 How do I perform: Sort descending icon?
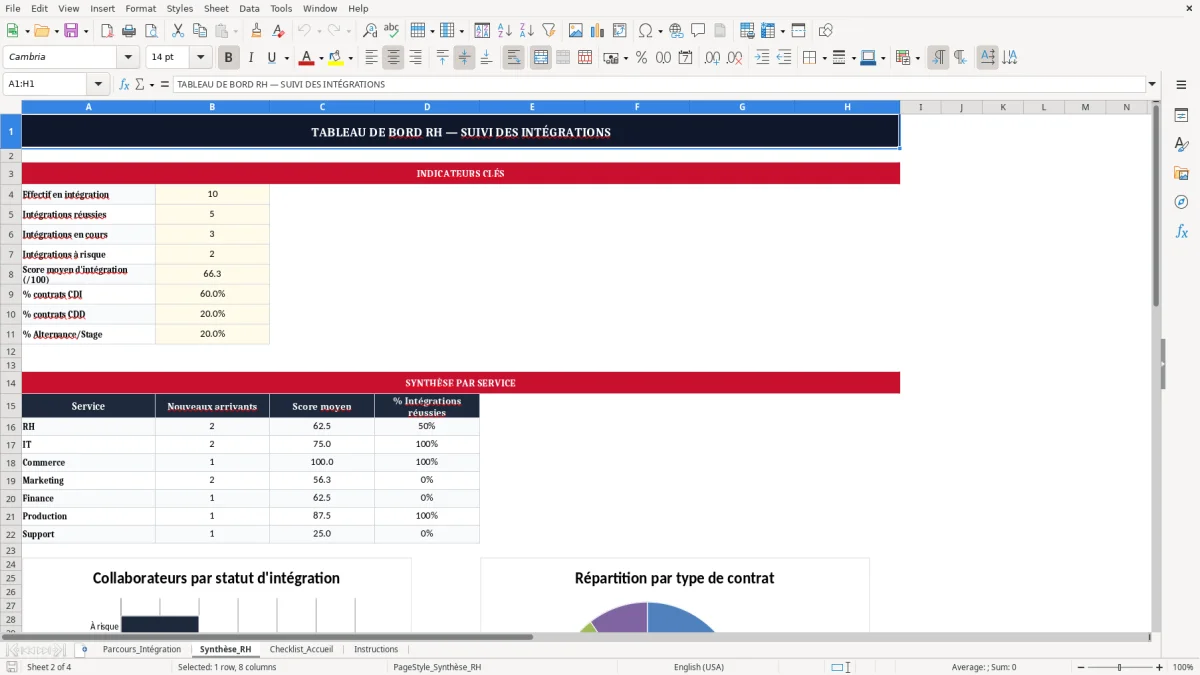click(x=527, y=31)
